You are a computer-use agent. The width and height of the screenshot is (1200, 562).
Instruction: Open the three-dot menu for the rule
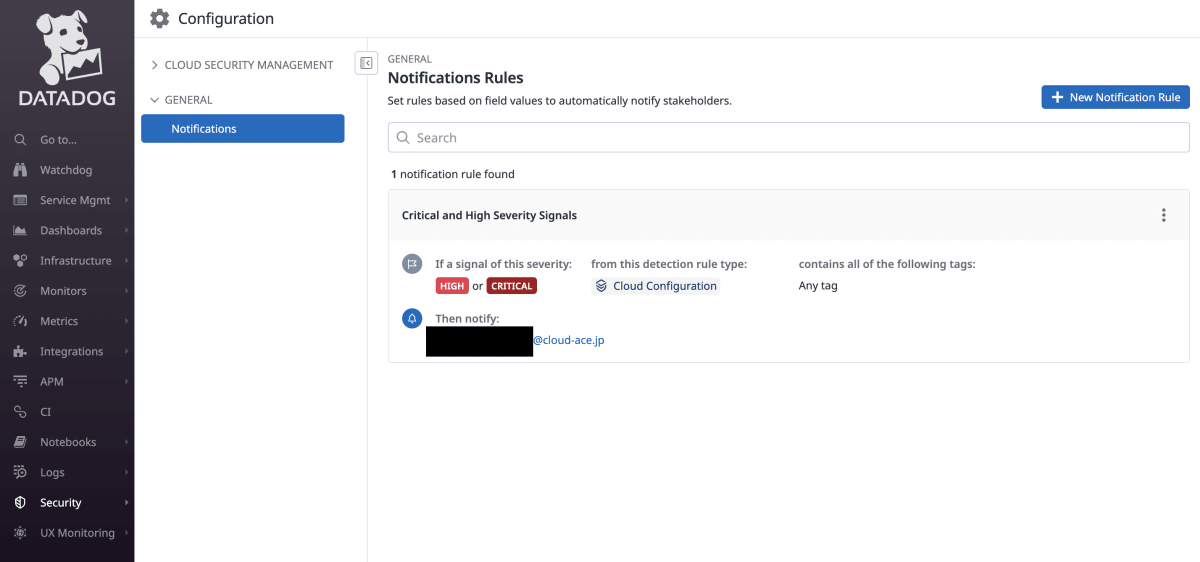[x=1164, y=215]
